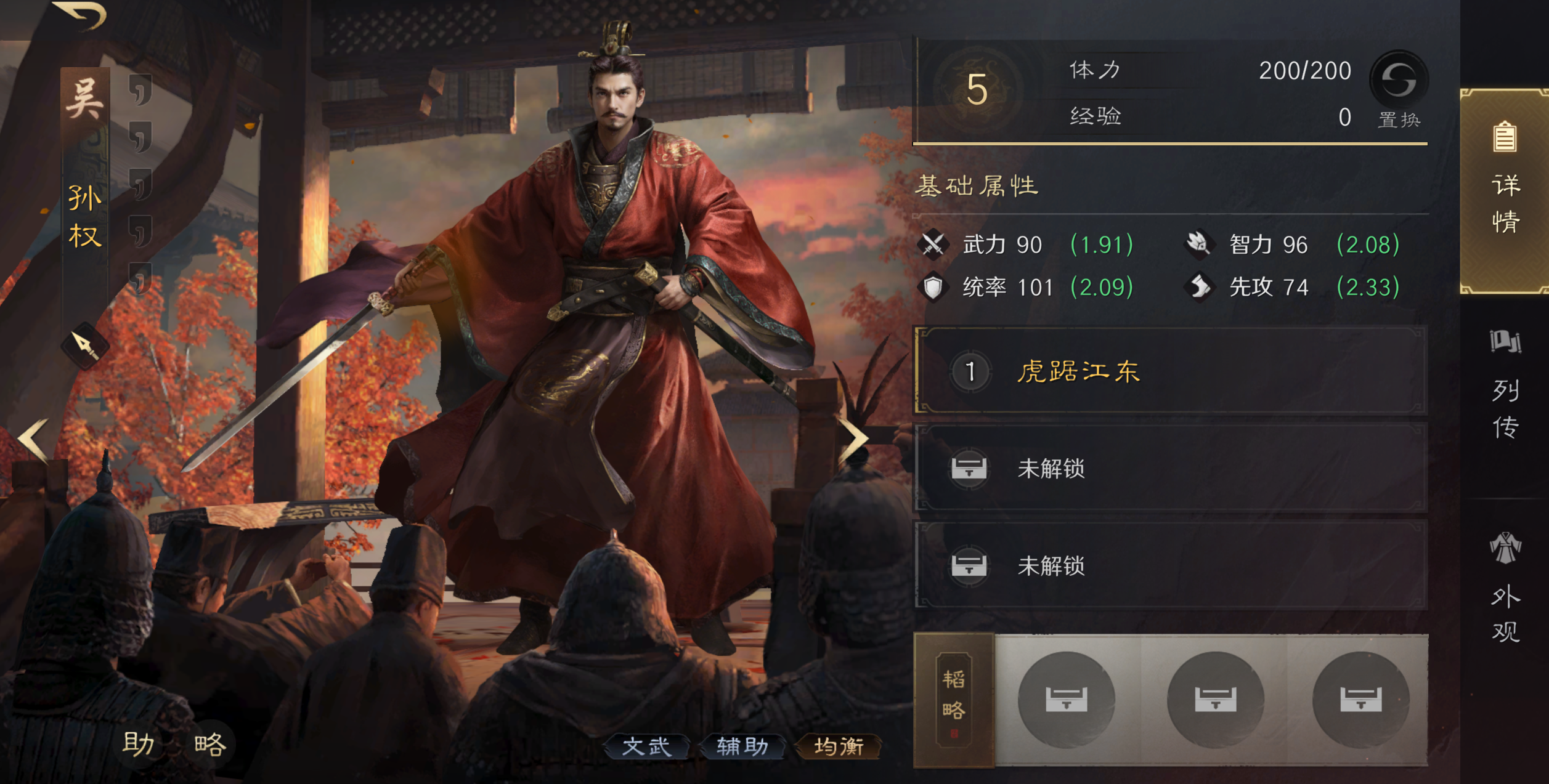Image resolution: width=1549 pixels, height=784 pixels.
Task: Switch to the 外观 tab
Action: pyautogui.click(x=1505, y=588)
